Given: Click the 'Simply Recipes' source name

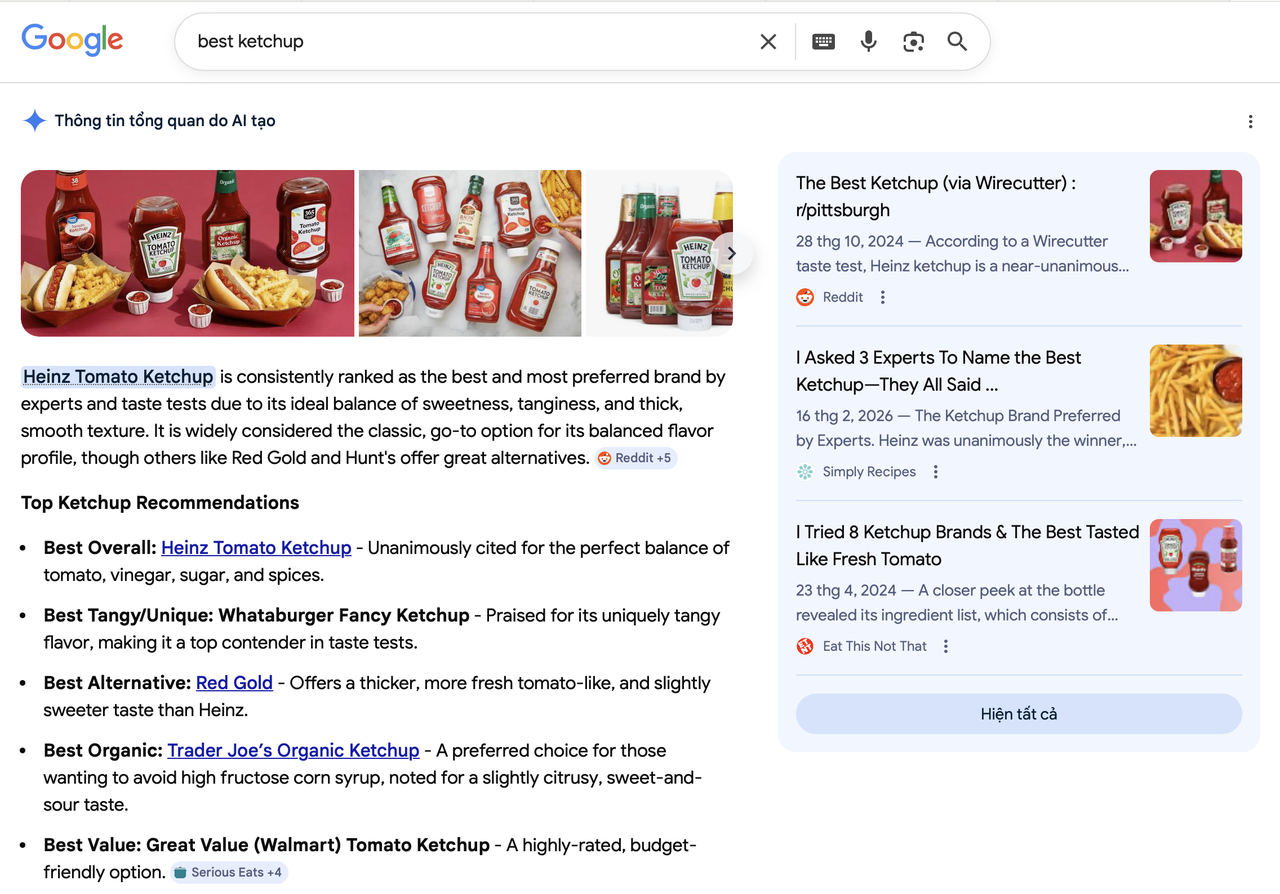Looking at the screenshot, I should [869, 472].
